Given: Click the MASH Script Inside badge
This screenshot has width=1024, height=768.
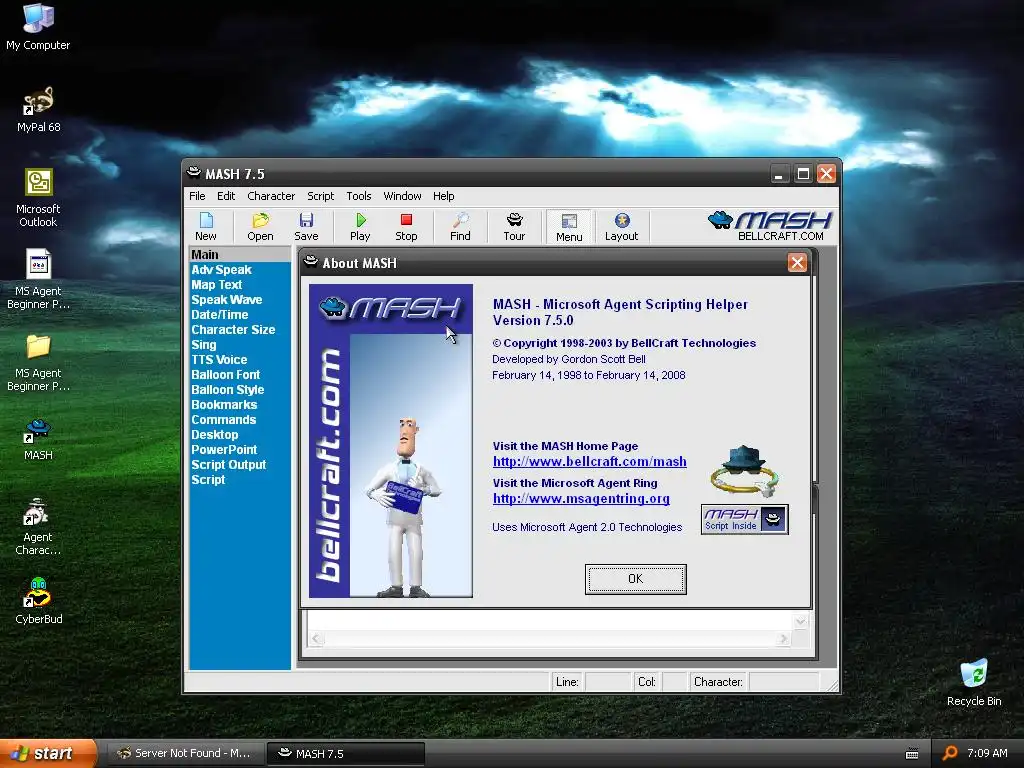Looking at the screenshot, I should (x=744, y=519).
